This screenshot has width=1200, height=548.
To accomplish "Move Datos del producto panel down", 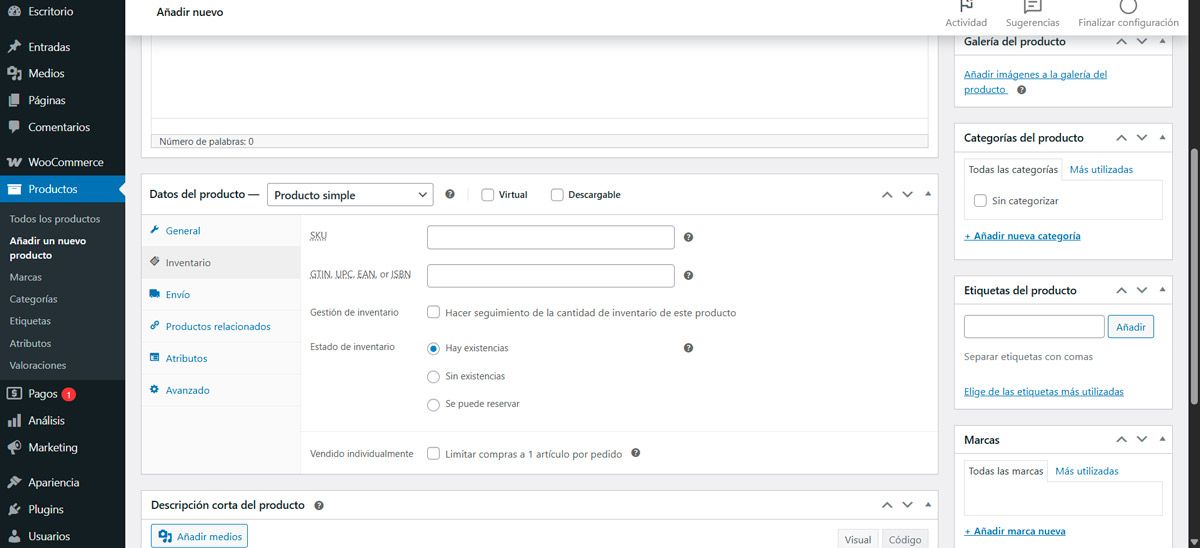I will tap(908, 194).
